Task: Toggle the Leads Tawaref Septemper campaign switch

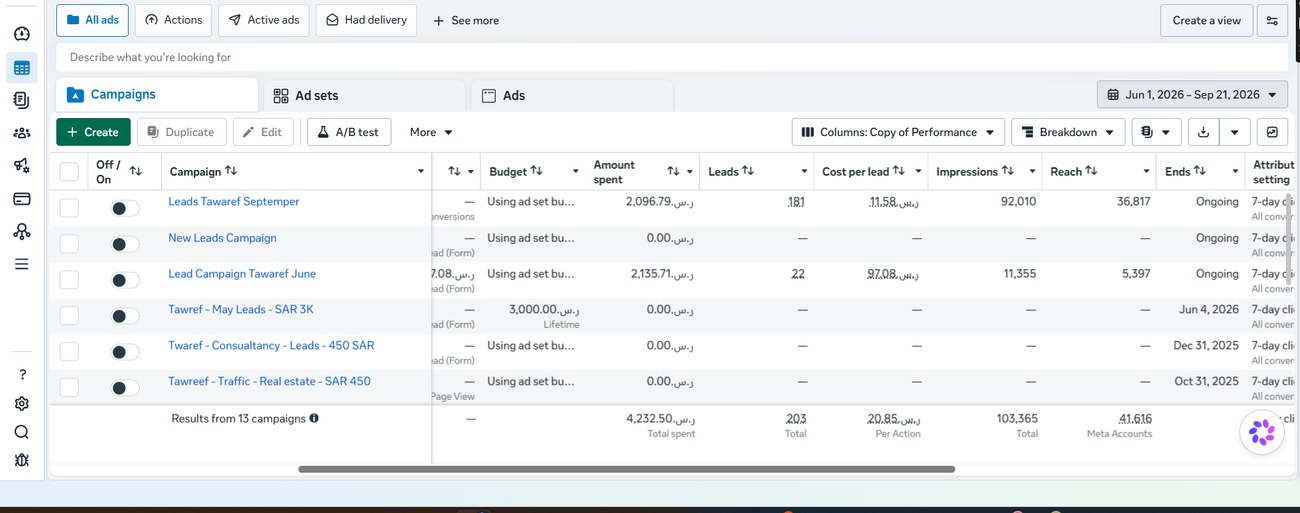Action: 124,208
